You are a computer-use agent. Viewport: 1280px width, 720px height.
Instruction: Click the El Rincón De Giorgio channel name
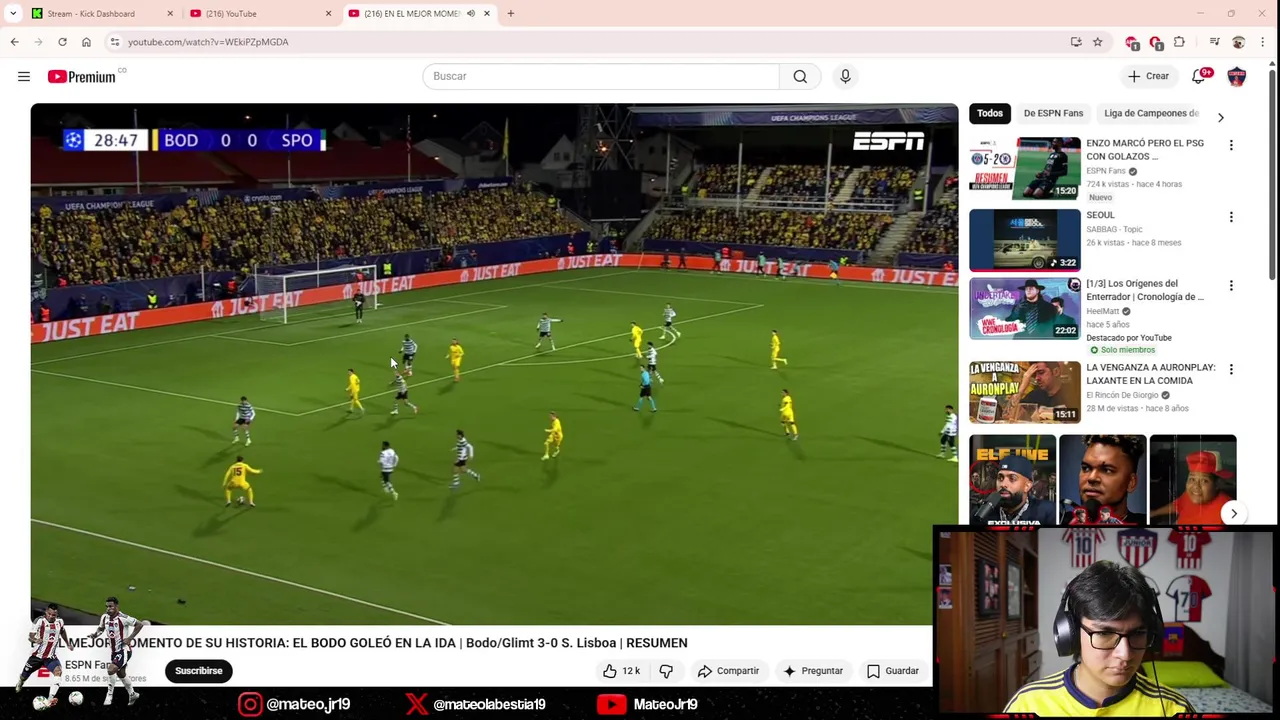pos(1123,395)
